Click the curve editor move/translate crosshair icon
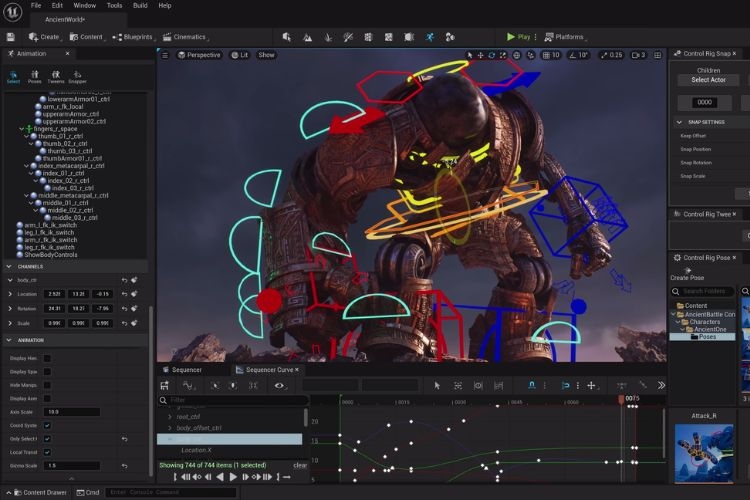Viewport: 750px width, 500px height. (591, 385)
